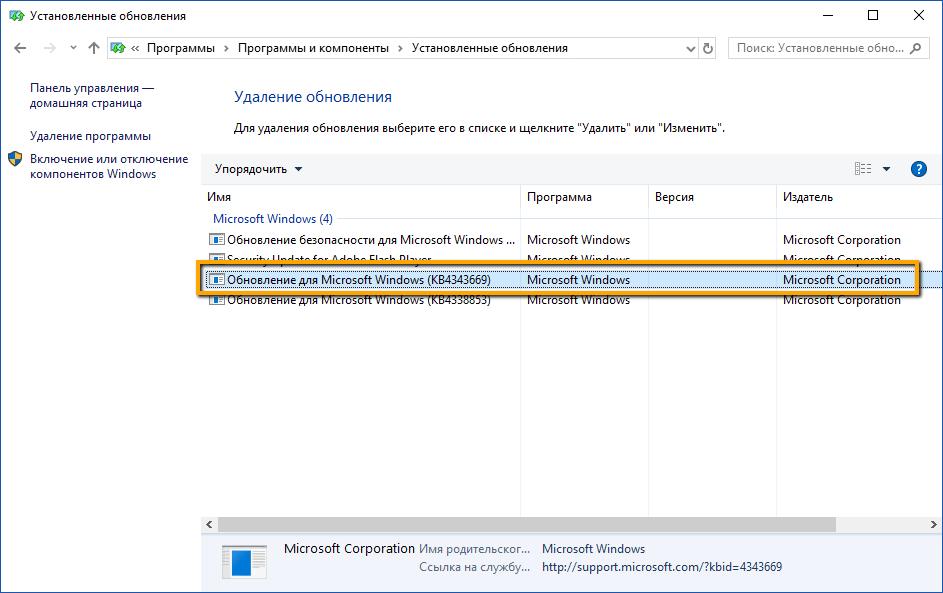
Task: Collapse the Microsoft Windows (4) group
Action: 272,218
